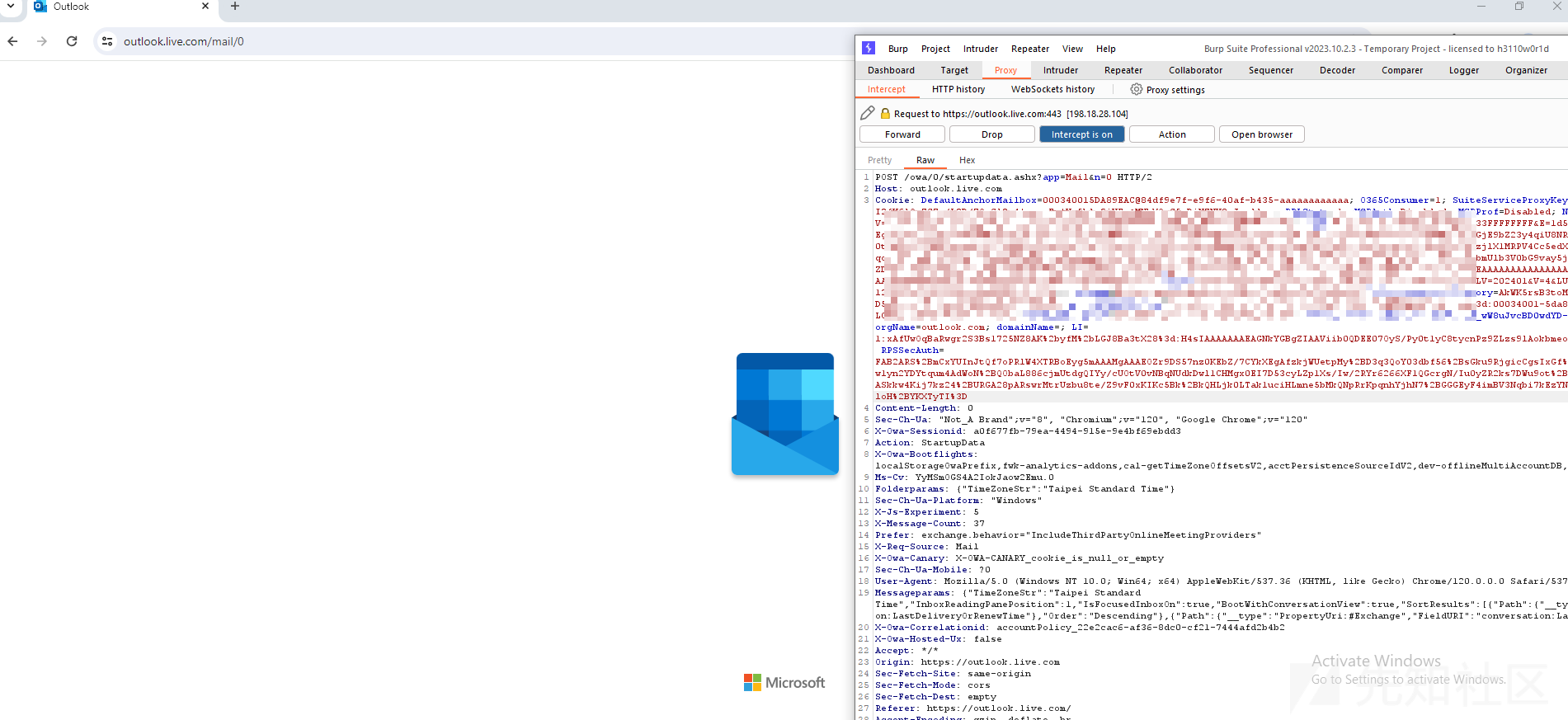Click the browser forward arrow
Viewport: 1568px width, 720px height.
(42, 41)
